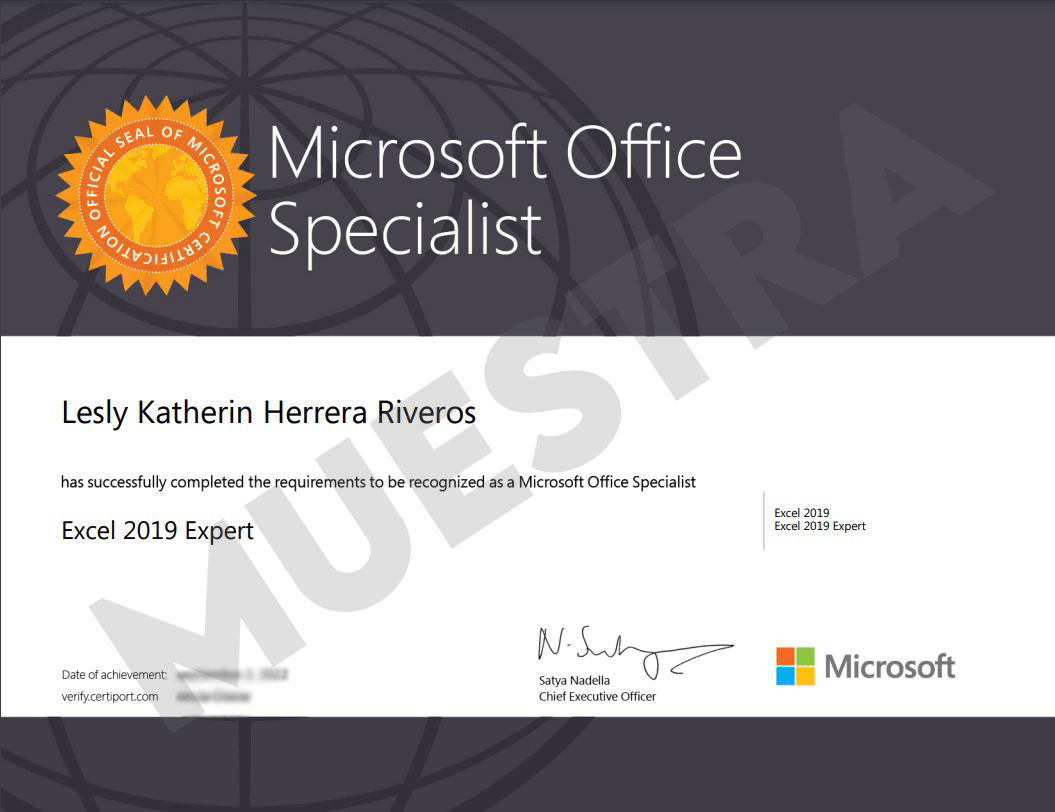
Task: Click the Microsoft four-color logo squares
Action: point(795,666)
